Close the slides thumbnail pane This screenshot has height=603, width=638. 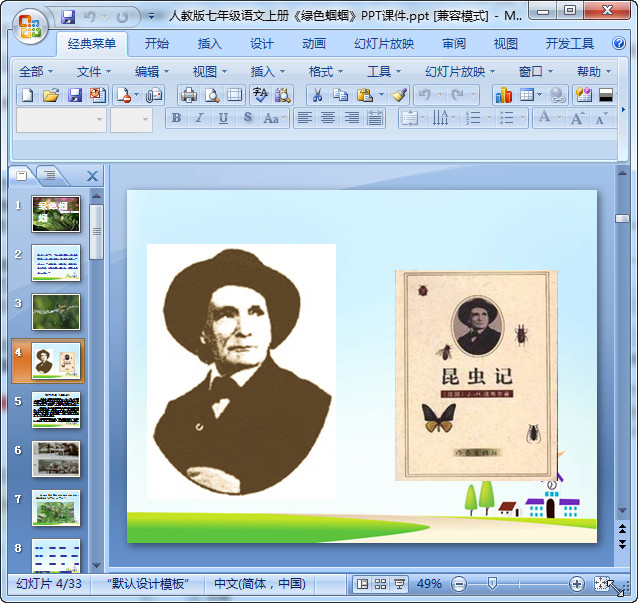[x=92, y=176]
